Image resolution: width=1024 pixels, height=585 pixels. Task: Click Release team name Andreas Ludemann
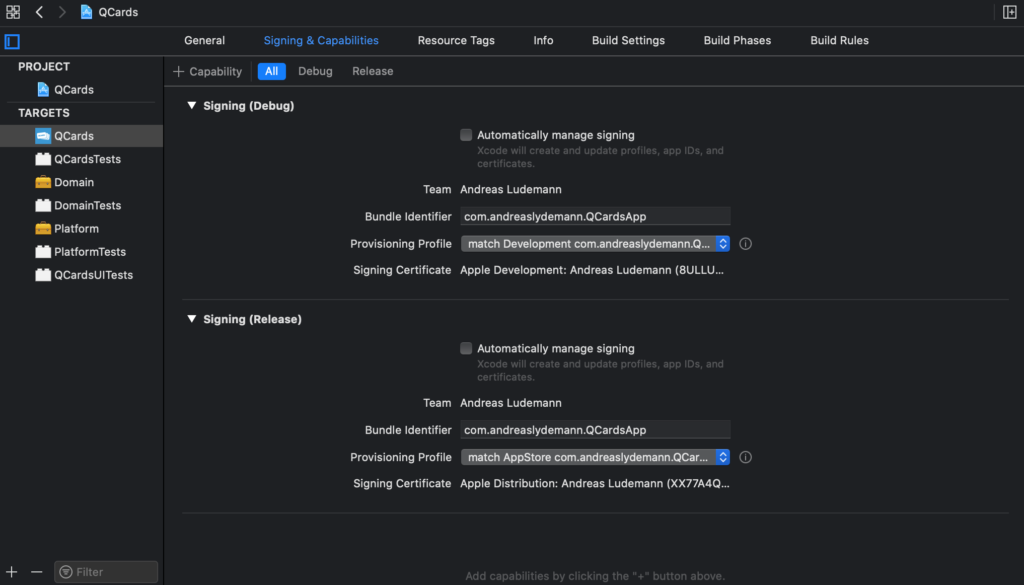pyautogui.click(x=511, y=403)
